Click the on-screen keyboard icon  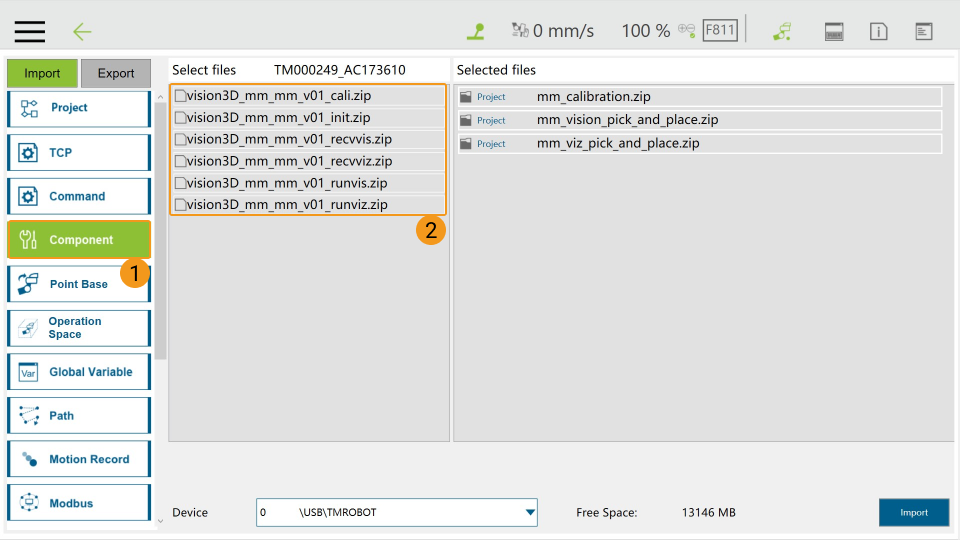(x=834, y=31)
